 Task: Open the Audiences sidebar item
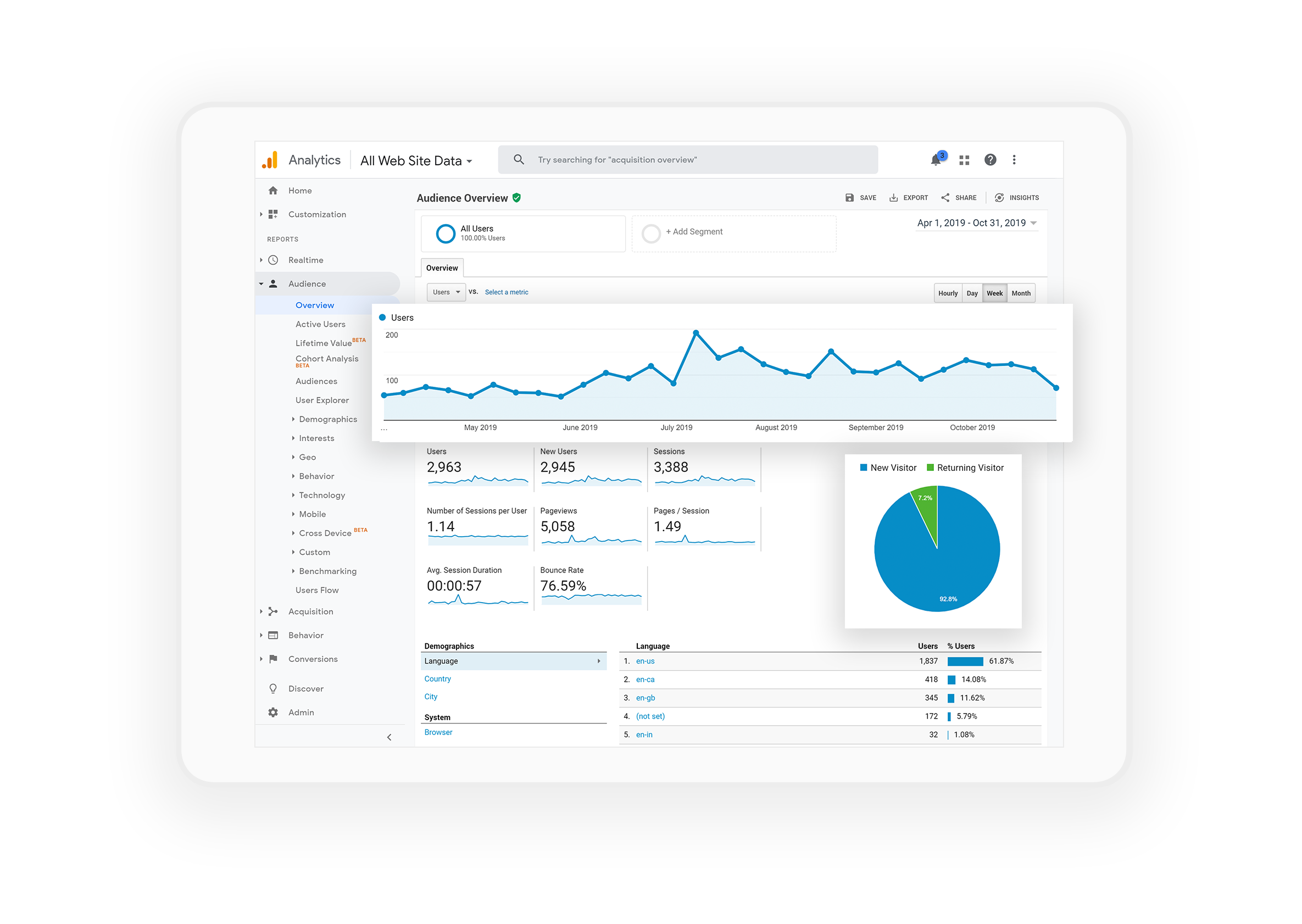click(x=316, y=382)
